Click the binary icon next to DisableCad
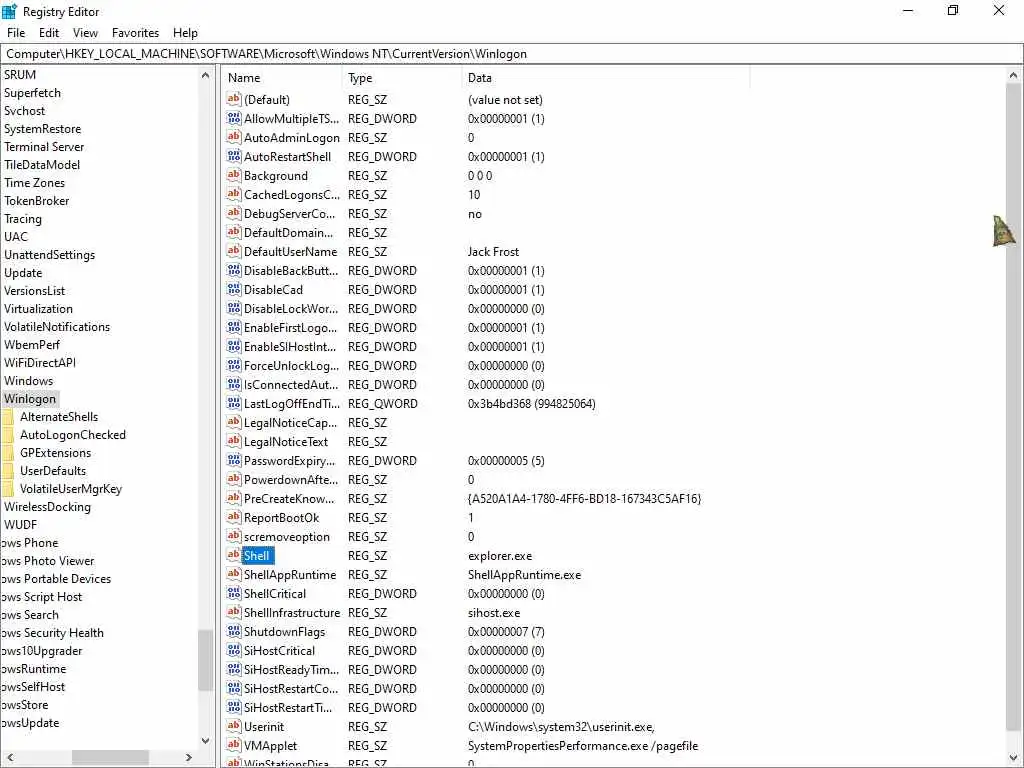Image resolution: width=1024 pixels, height=768 pixels. [233, 289]
